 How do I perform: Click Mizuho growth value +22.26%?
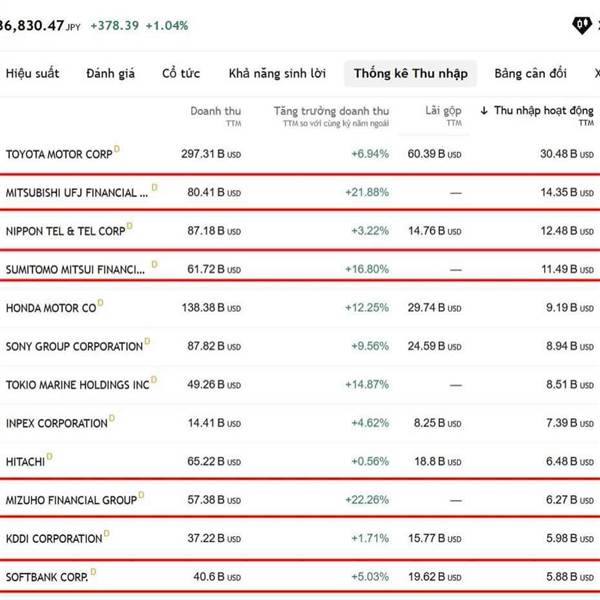pyautogui.click(x=367, y=500)
